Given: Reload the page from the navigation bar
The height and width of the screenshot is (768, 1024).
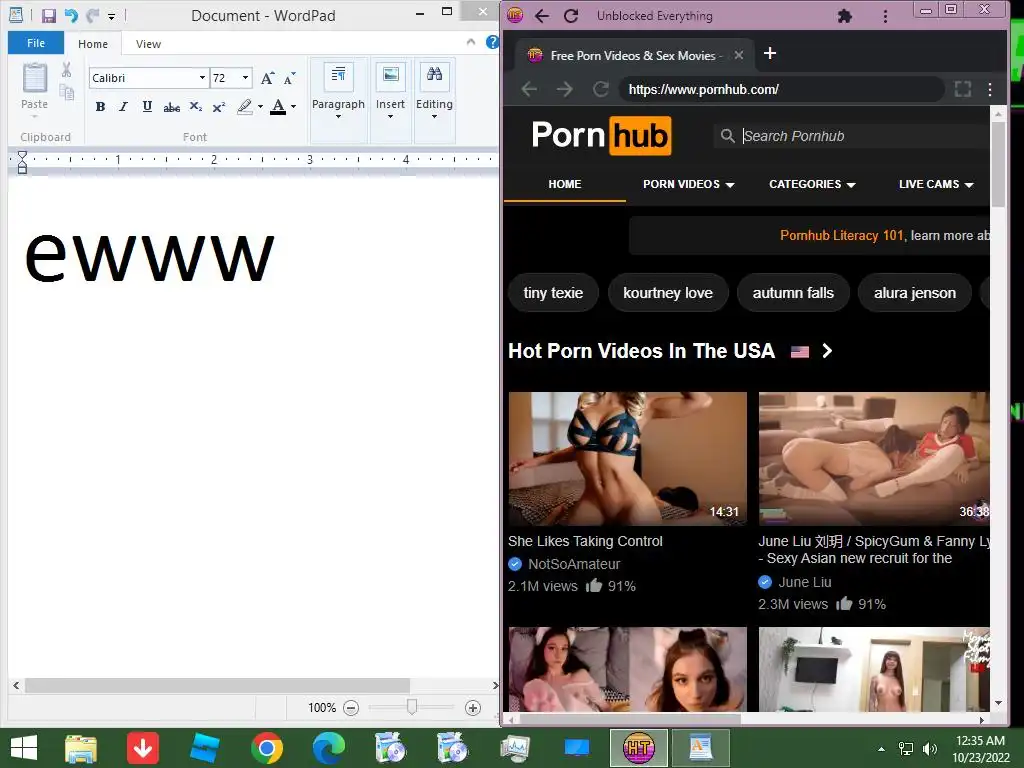Looking at the screenshot, I should click(x=601, y=89).
